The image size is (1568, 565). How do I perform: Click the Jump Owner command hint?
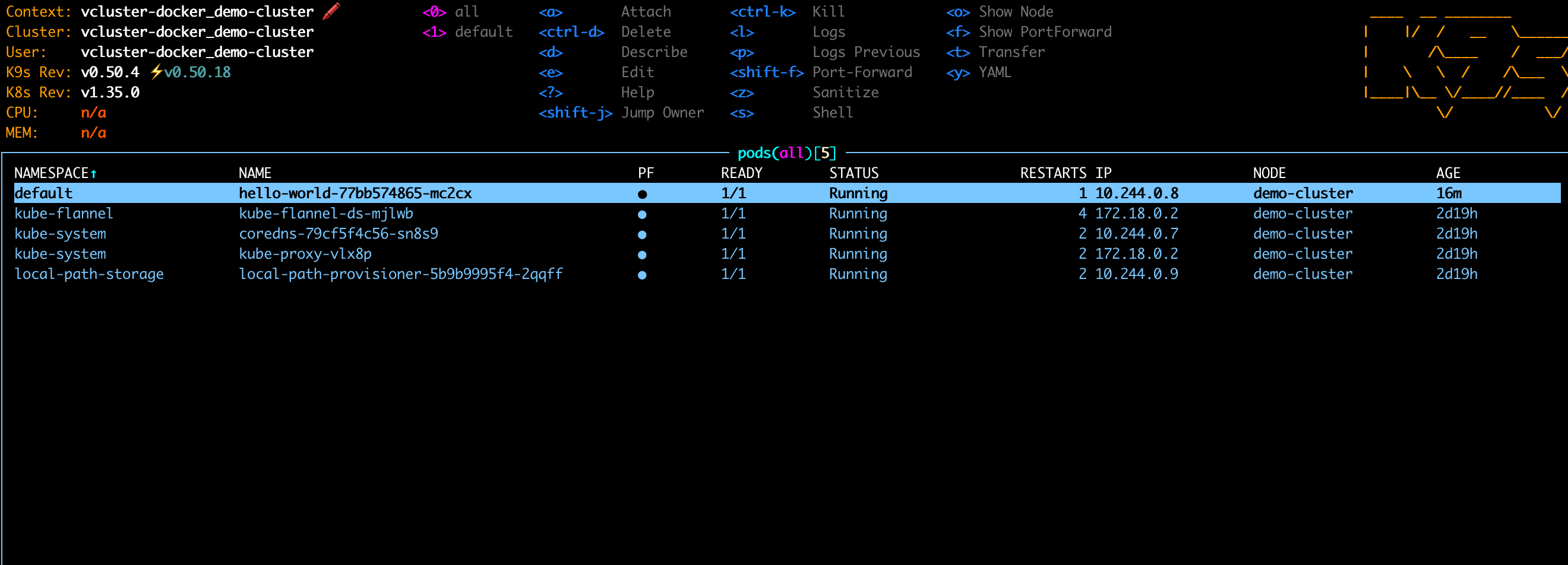pos(662,113)
